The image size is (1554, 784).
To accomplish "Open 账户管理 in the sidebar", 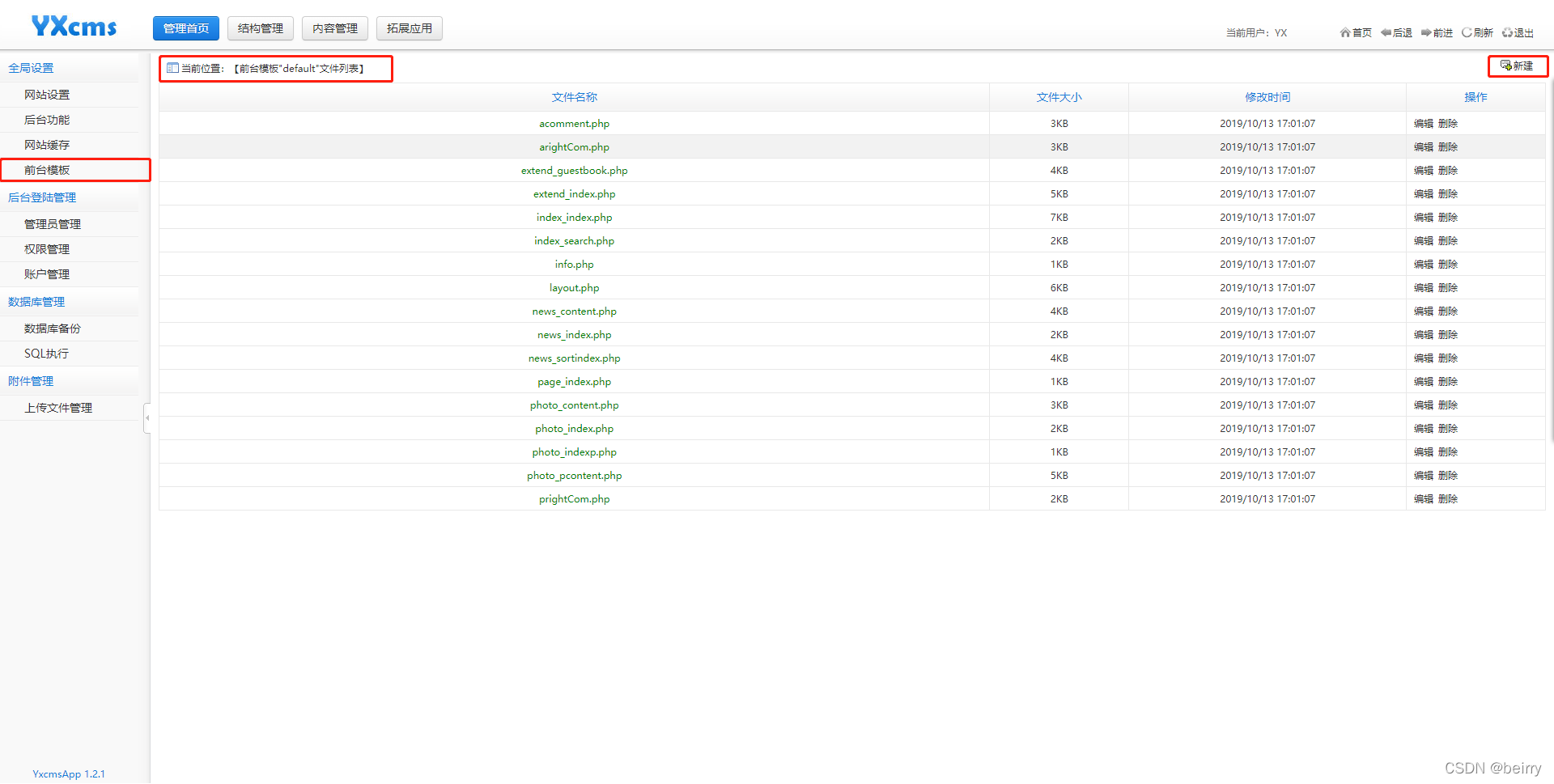I will pos(47,275).
